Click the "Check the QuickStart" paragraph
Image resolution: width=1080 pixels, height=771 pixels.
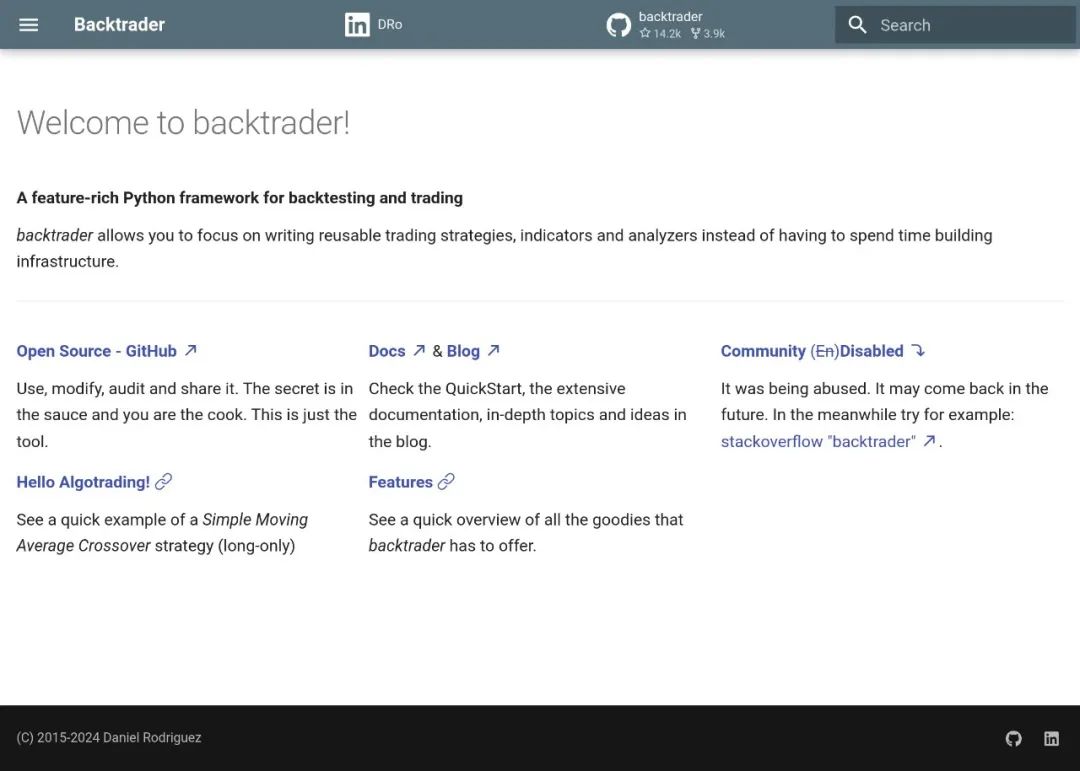528,414
